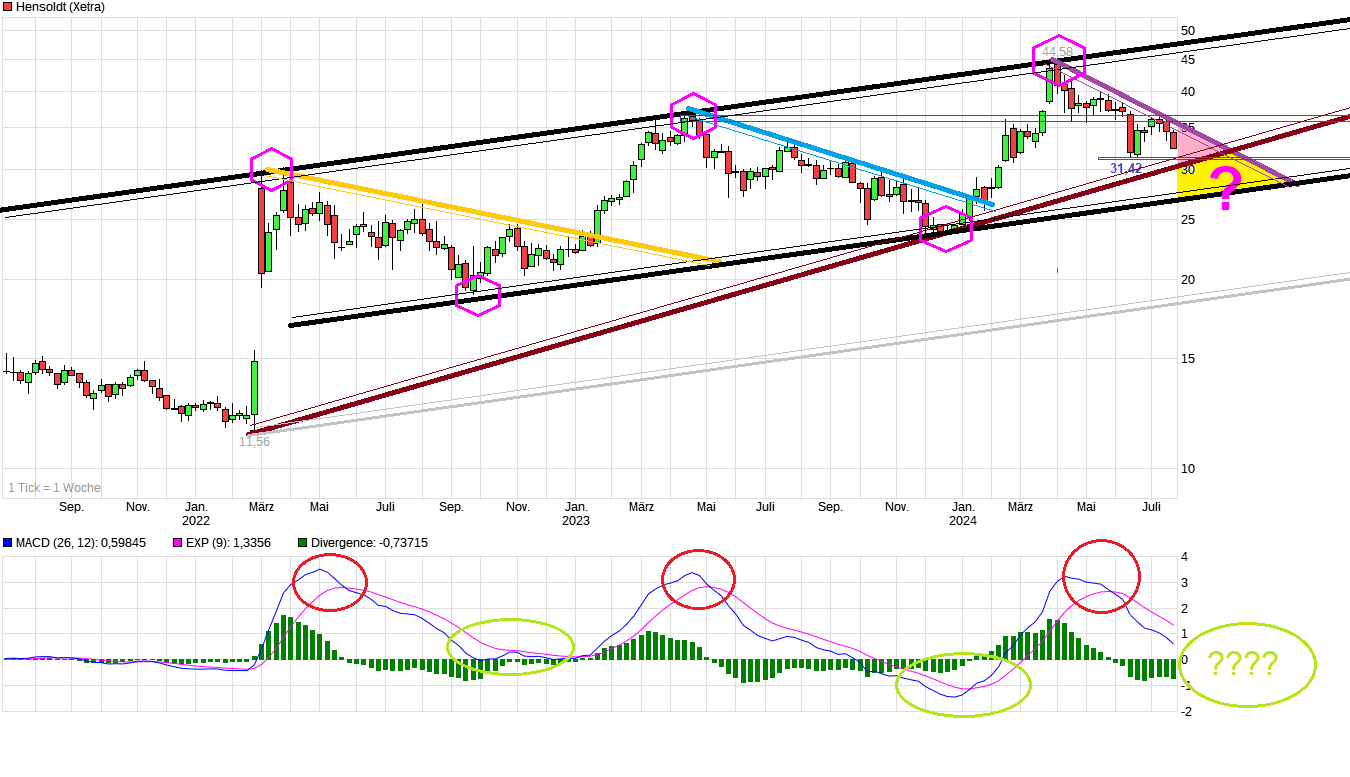Image resolution: width=1350 pixels, height=777 pixels.
Task: Click the magenta hexagon at the März 2022 spike
Action: (x=271, y=170)
